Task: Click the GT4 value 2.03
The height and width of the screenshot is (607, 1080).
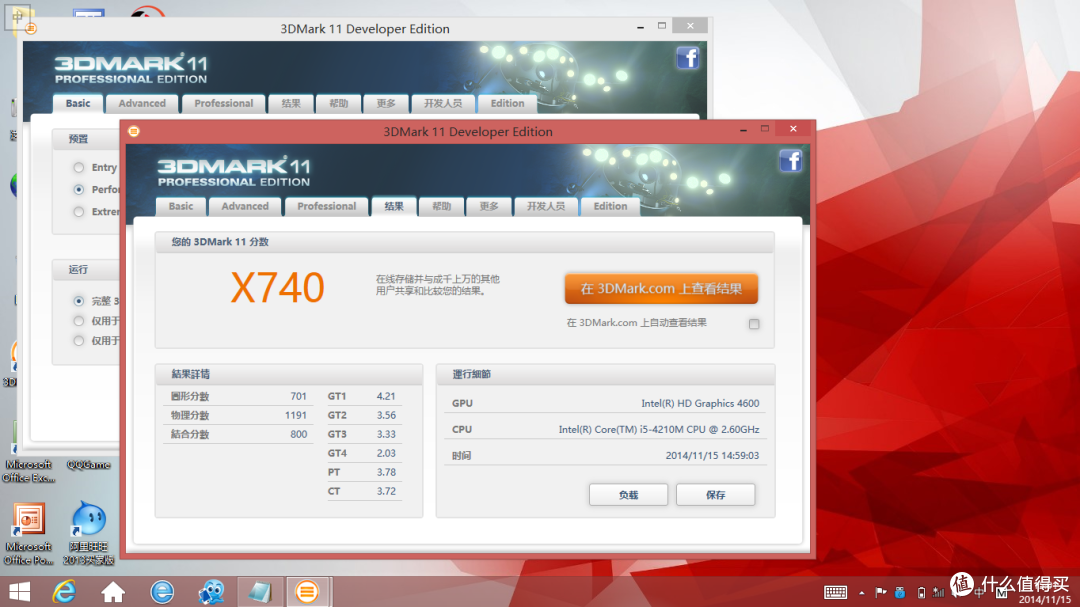Action: click(x=386, y=453)
